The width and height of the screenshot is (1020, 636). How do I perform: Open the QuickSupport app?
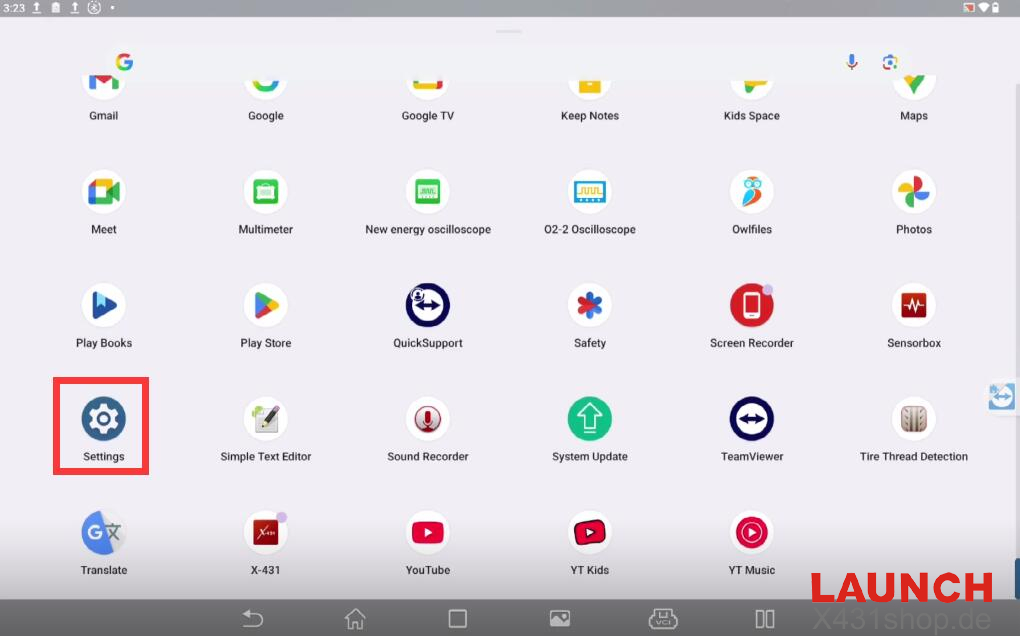[427, 306]
